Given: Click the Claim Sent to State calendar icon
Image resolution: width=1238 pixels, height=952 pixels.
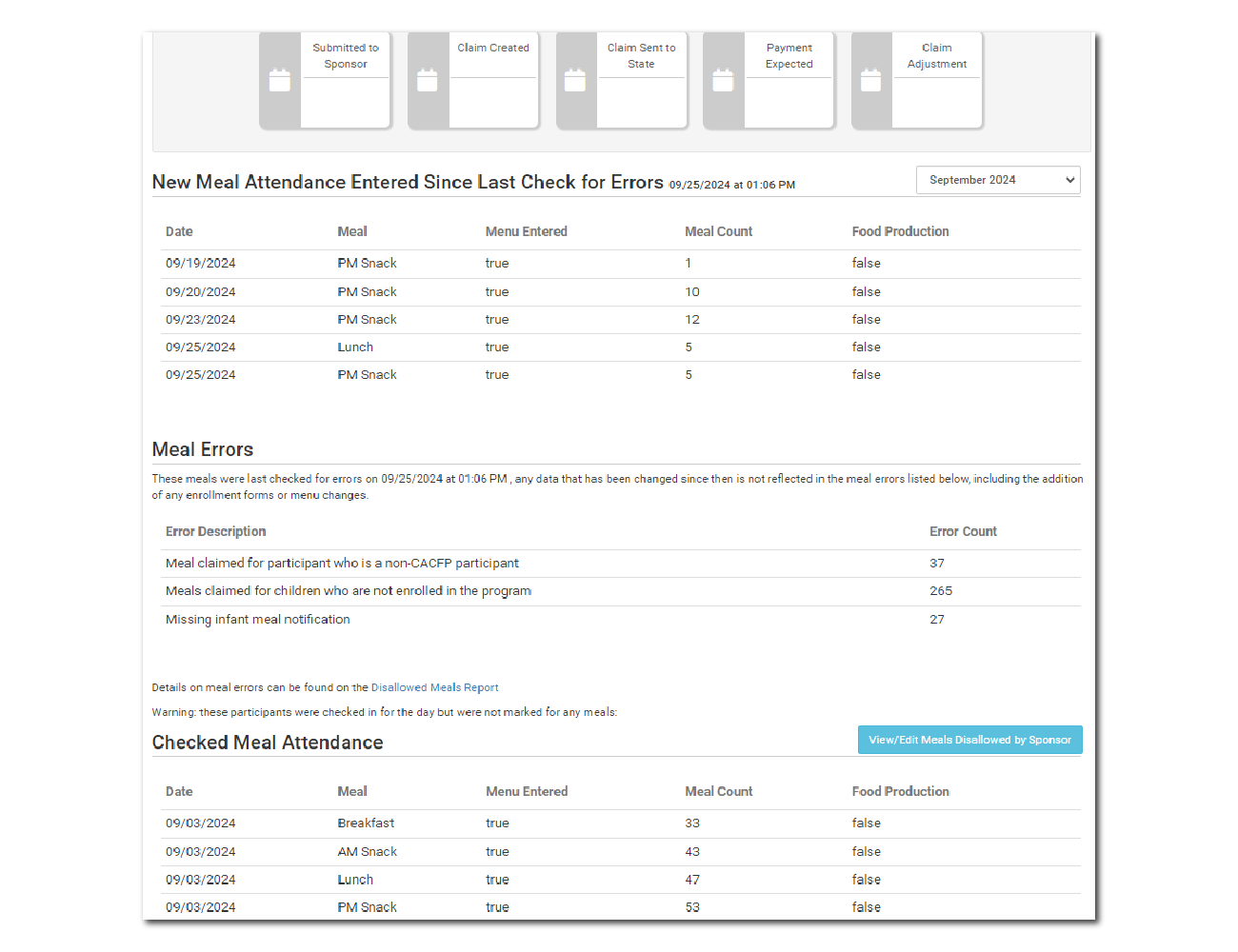Looking at the screenshot, I should [575, 81].
